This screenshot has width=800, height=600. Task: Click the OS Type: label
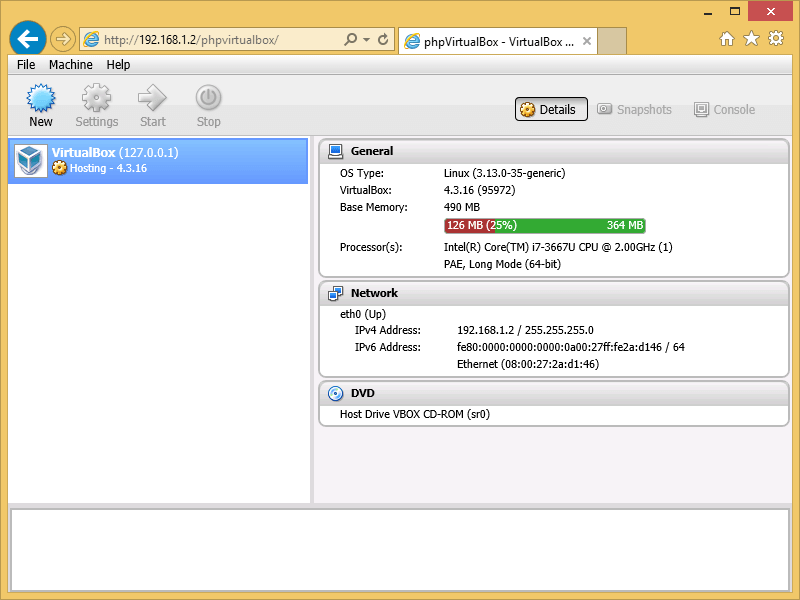pos(362,173)
